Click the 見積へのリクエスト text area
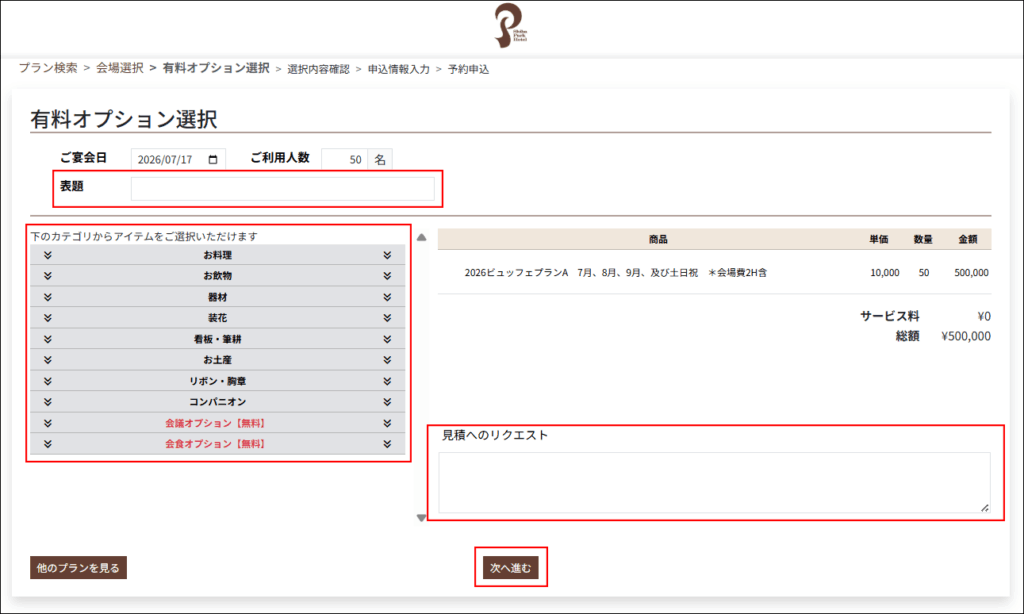 click(x=714, y=483)
